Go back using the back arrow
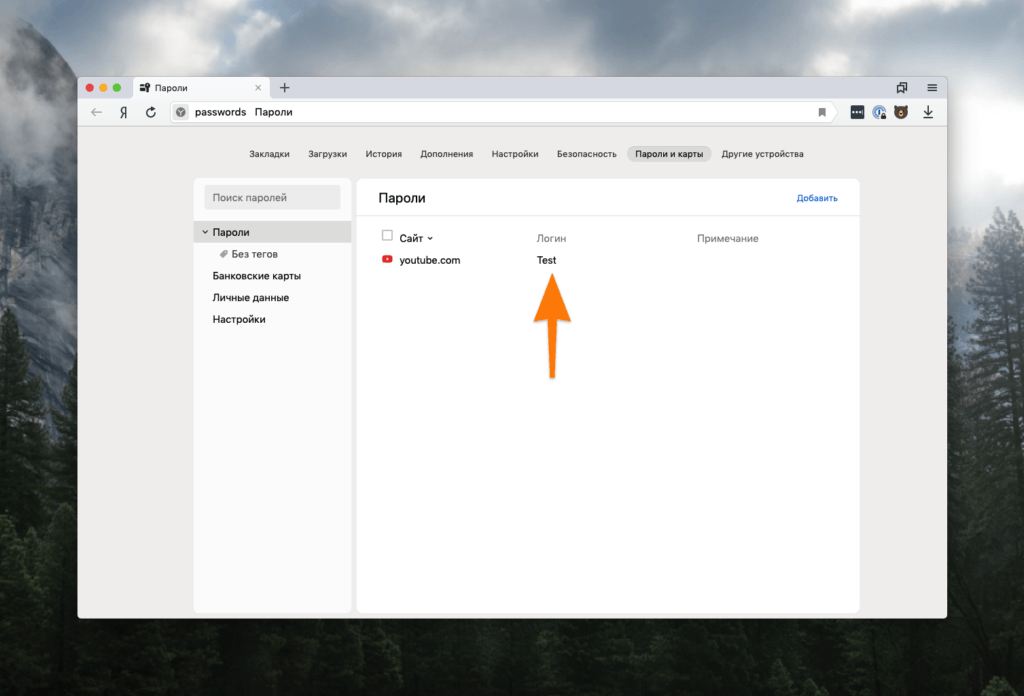Viewport: 1024px width, 696px height. 97,112
